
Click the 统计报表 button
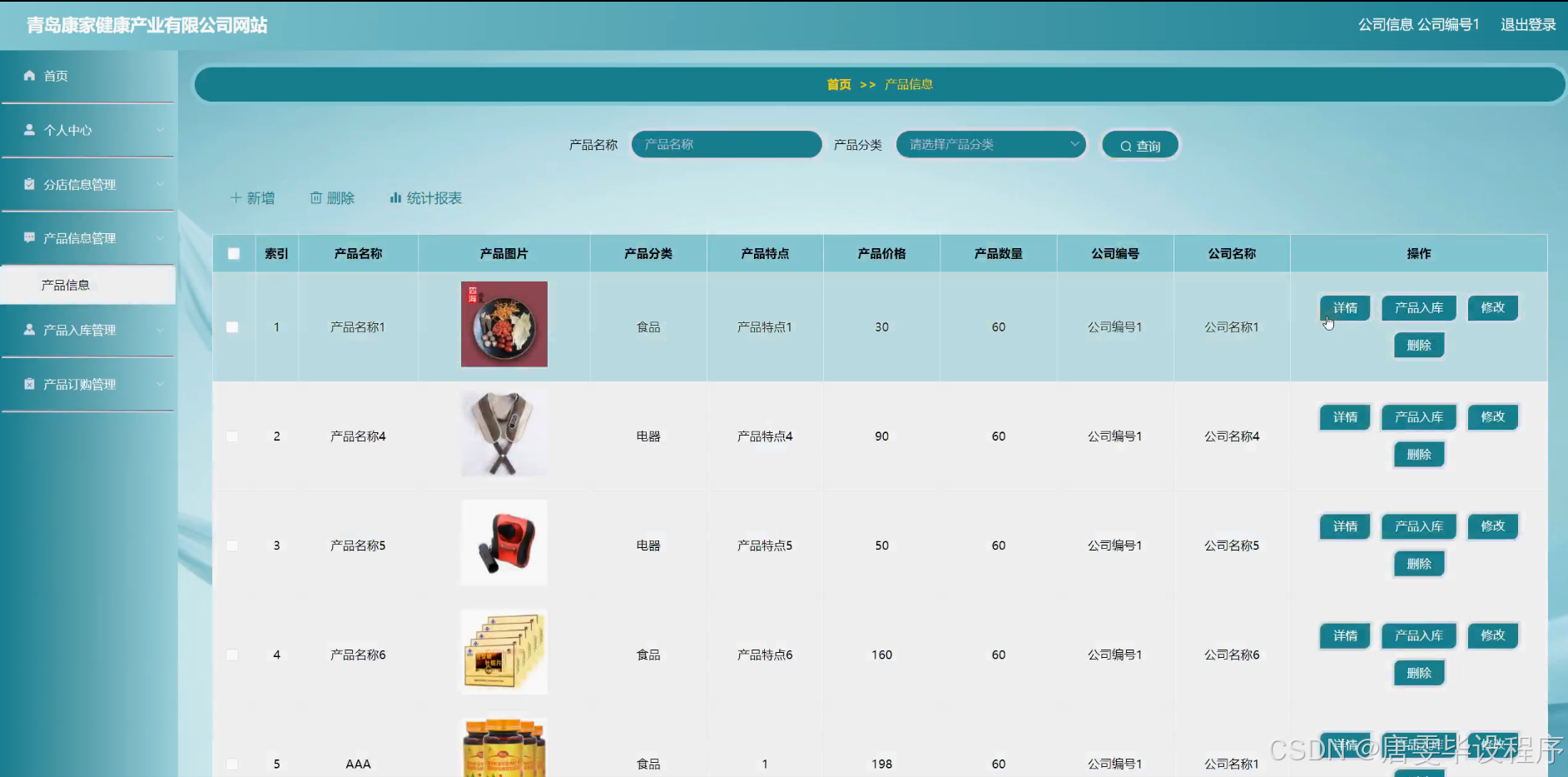click(425, 198)
